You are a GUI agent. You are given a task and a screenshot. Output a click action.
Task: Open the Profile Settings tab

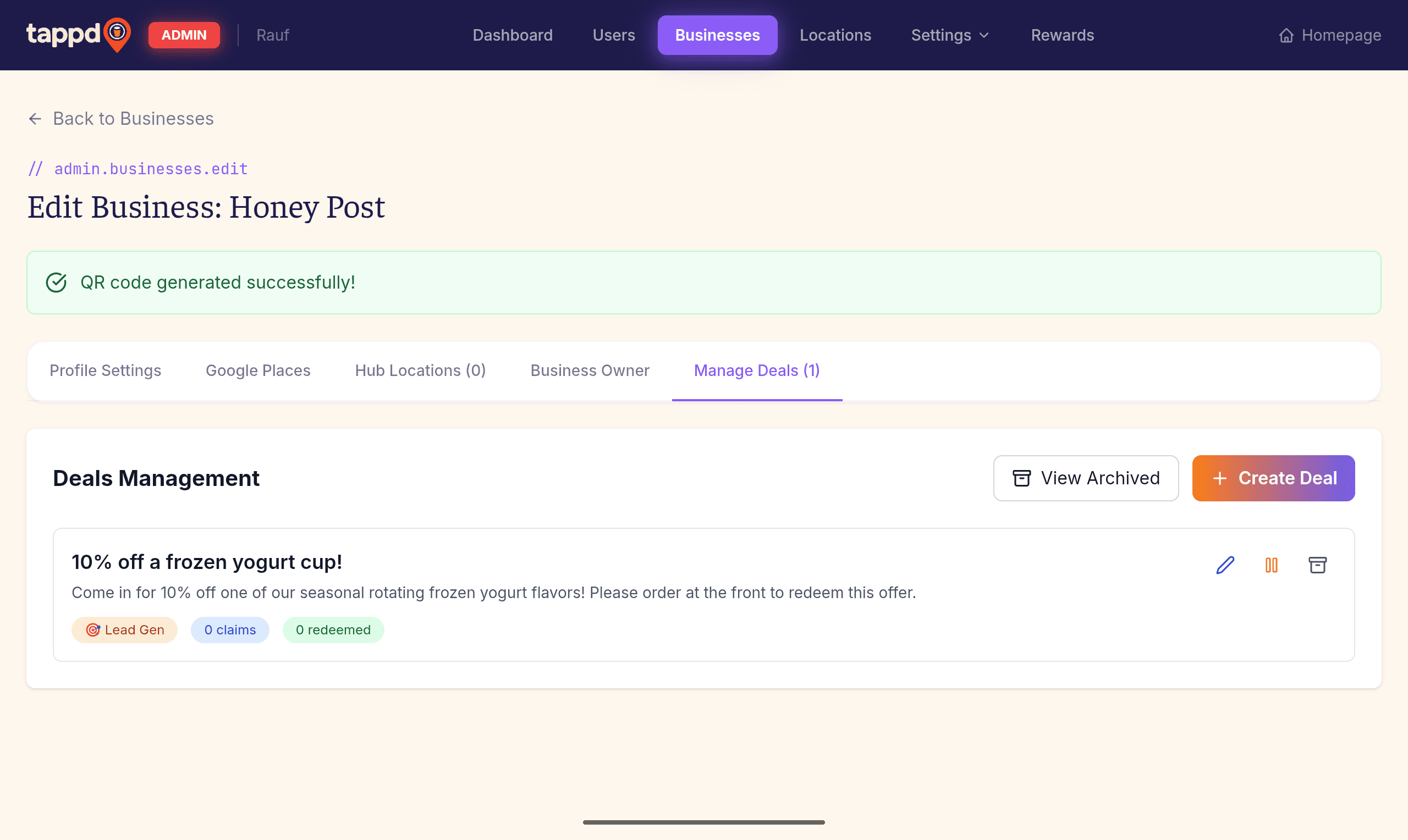click(x=105, y=370)
